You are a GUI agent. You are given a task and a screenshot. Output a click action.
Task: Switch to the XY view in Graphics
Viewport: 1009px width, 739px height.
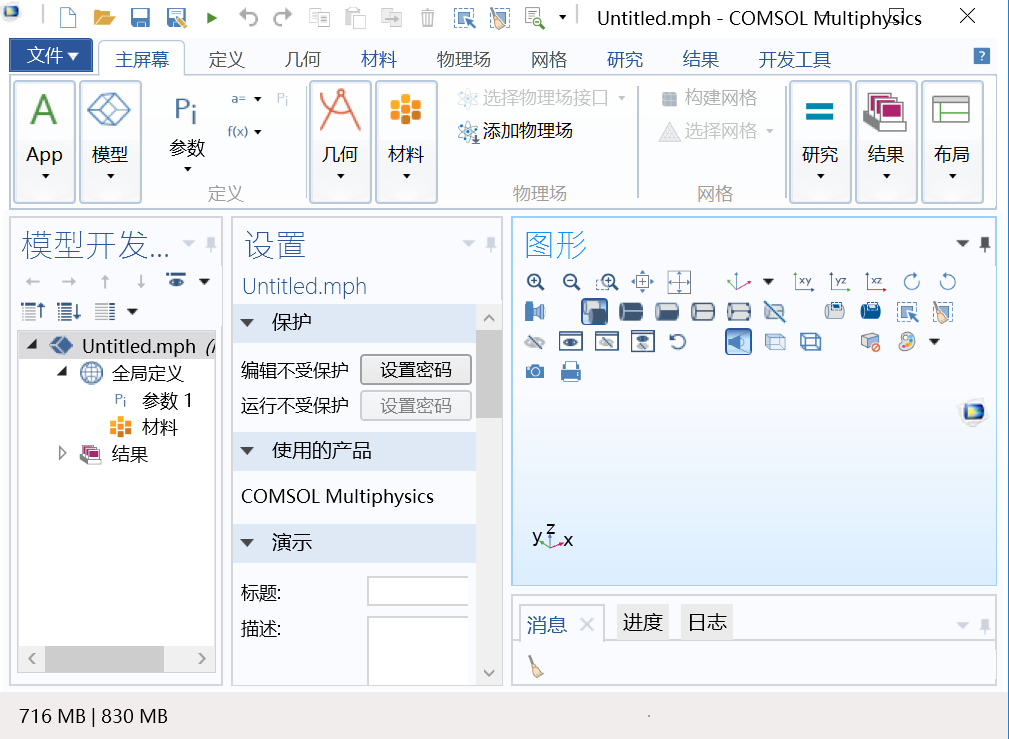(x=804, y=282)
